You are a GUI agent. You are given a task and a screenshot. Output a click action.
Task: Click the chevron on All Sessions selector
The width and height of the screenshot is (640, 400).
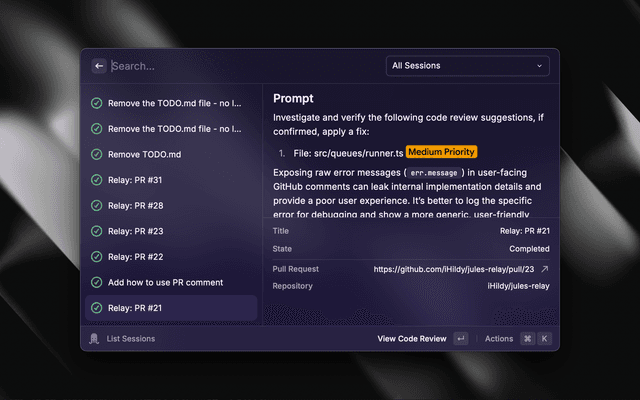tap(540, 66)
